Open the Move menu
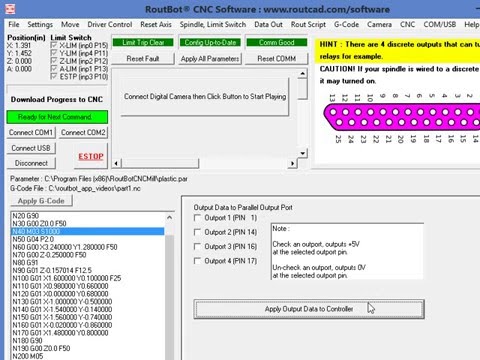The height and width of the screenshot is (360, 480). 70,25
